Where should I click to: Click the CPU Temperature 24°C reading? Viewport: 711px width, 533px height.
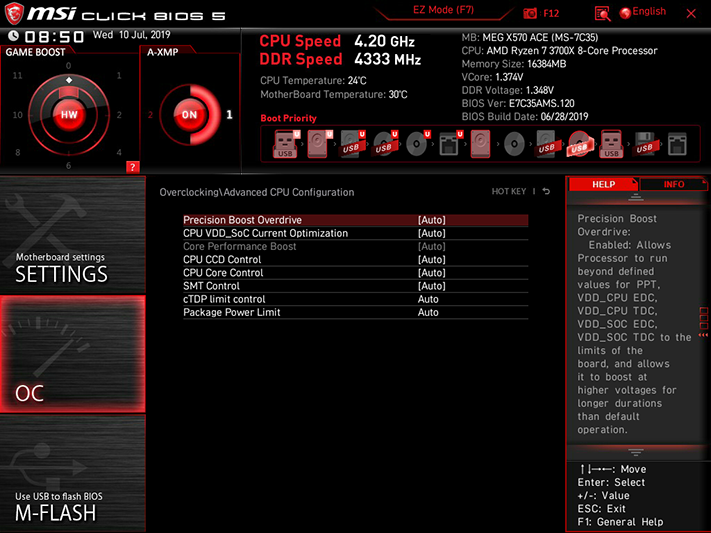tap(313, 81)
